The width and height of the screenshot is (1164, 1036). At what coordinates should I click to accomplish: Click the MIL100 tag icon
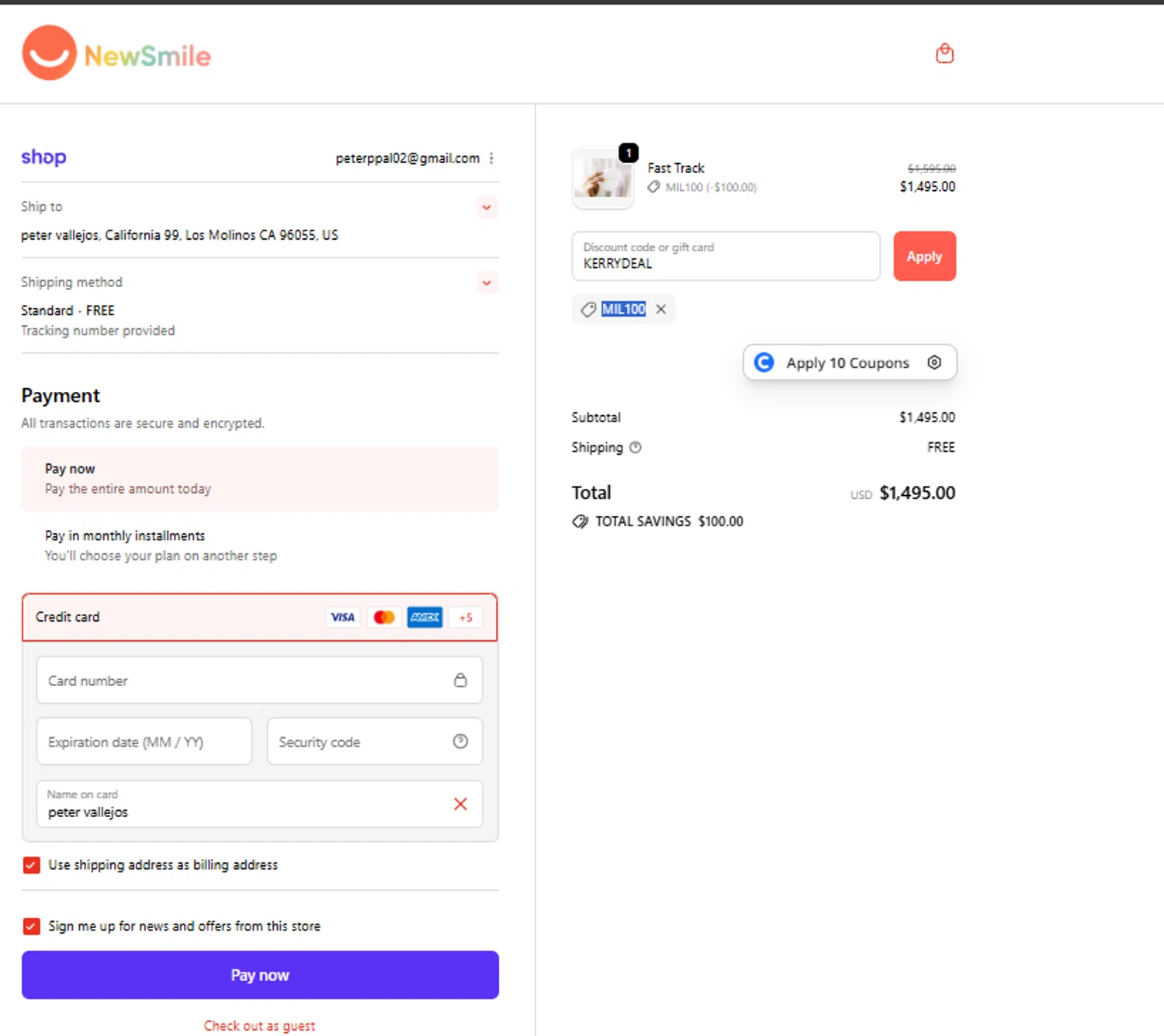tap(589, 310)
